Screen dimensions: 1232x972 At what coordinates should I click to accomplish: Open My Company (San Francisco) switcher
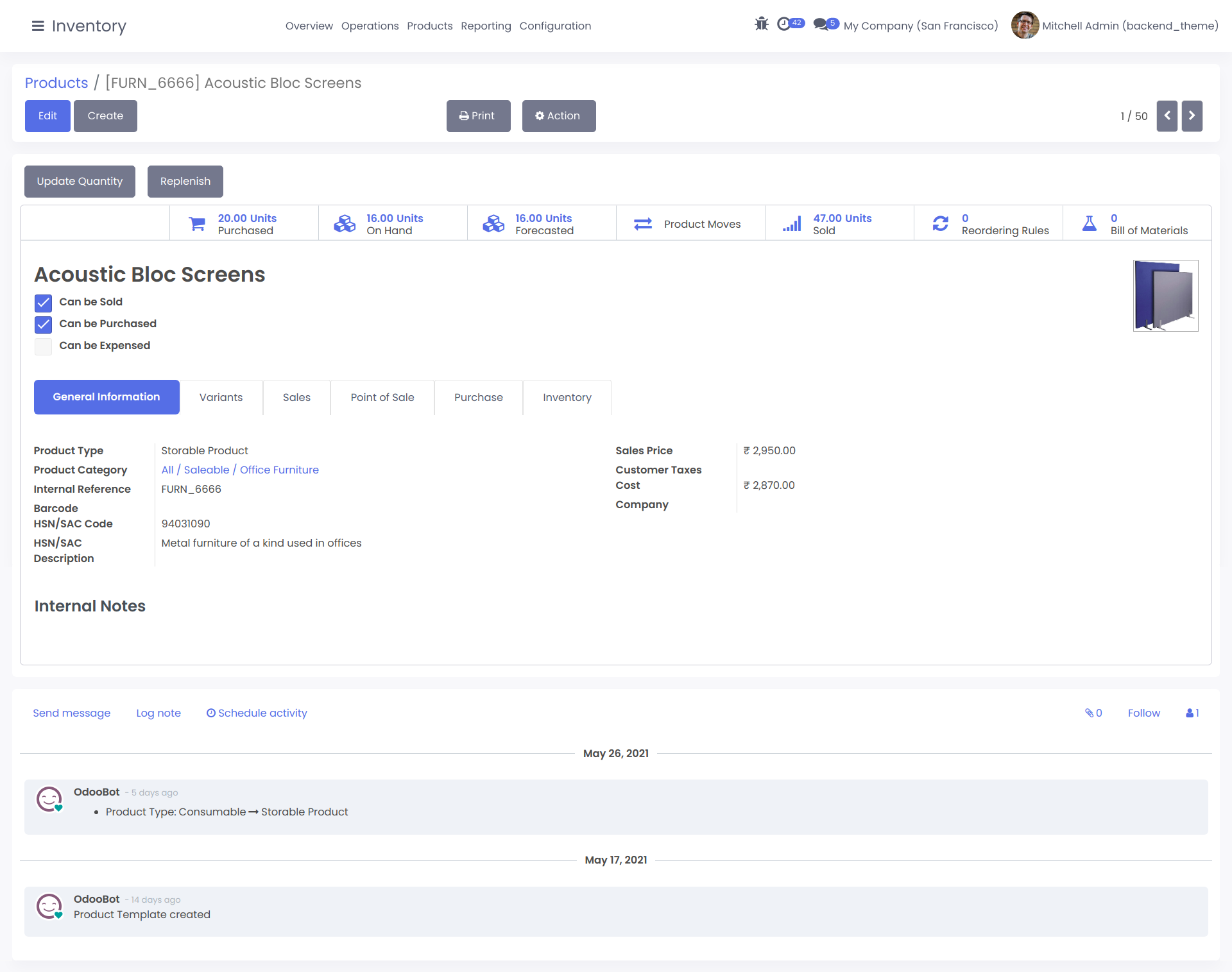click(x=921, y=26)
